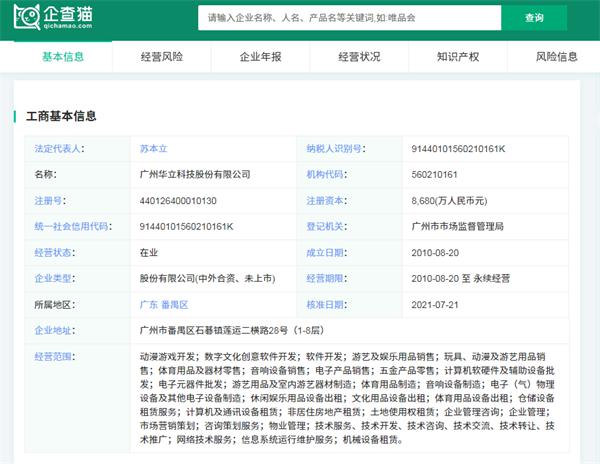Click the 登记机关 label
The image size is (600, 464).
(x=325, y=226)
